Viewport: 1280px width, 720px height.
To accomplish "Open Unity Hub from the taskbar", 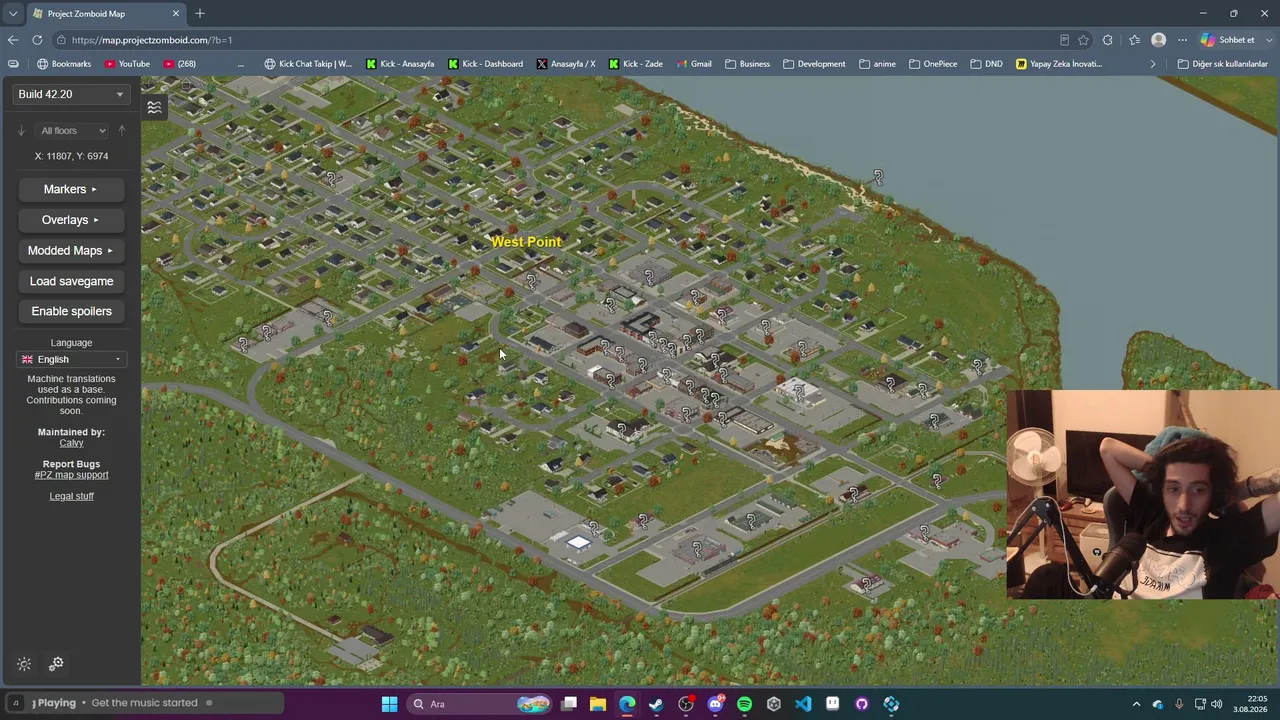I will point(773,704).
